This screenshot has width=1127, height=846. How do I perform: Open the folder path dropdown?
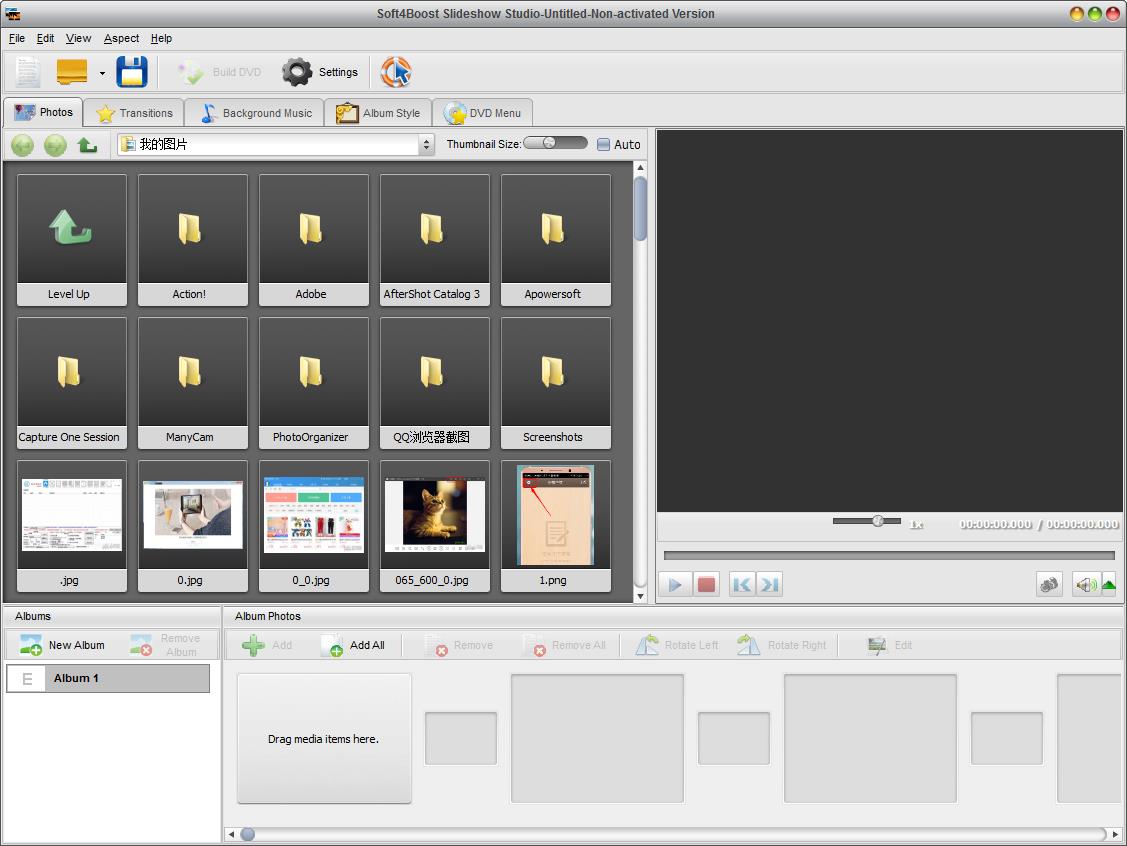tap(427, 145)
